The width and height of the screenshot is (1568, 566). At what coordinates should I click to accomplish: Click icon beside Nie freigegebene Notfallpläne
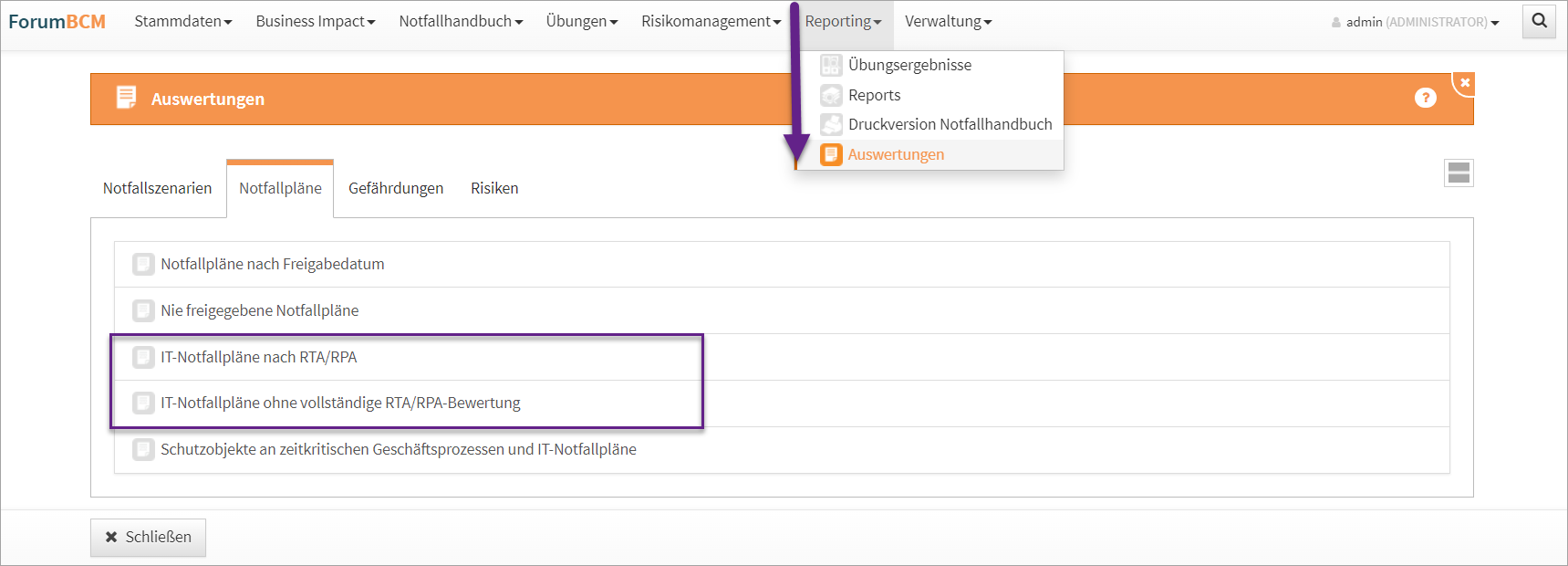coord(143,310)
